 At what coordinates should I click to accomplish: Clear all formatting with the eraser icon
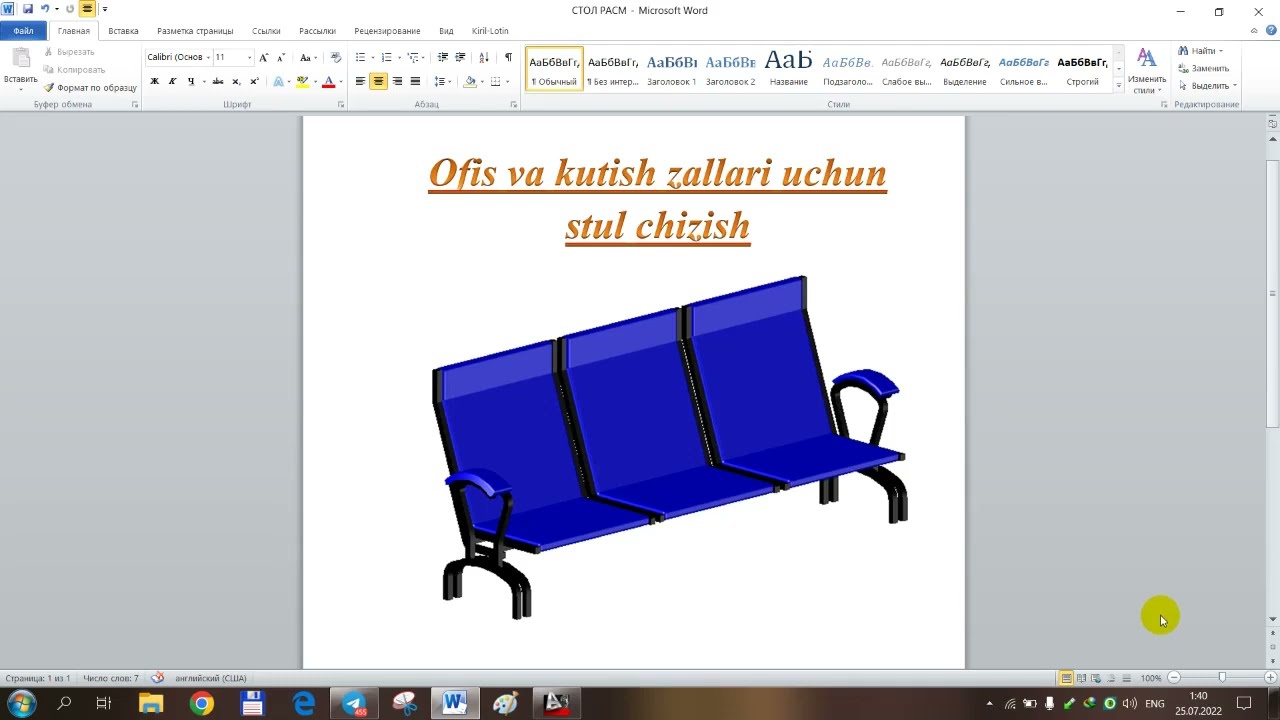point(336,58)
